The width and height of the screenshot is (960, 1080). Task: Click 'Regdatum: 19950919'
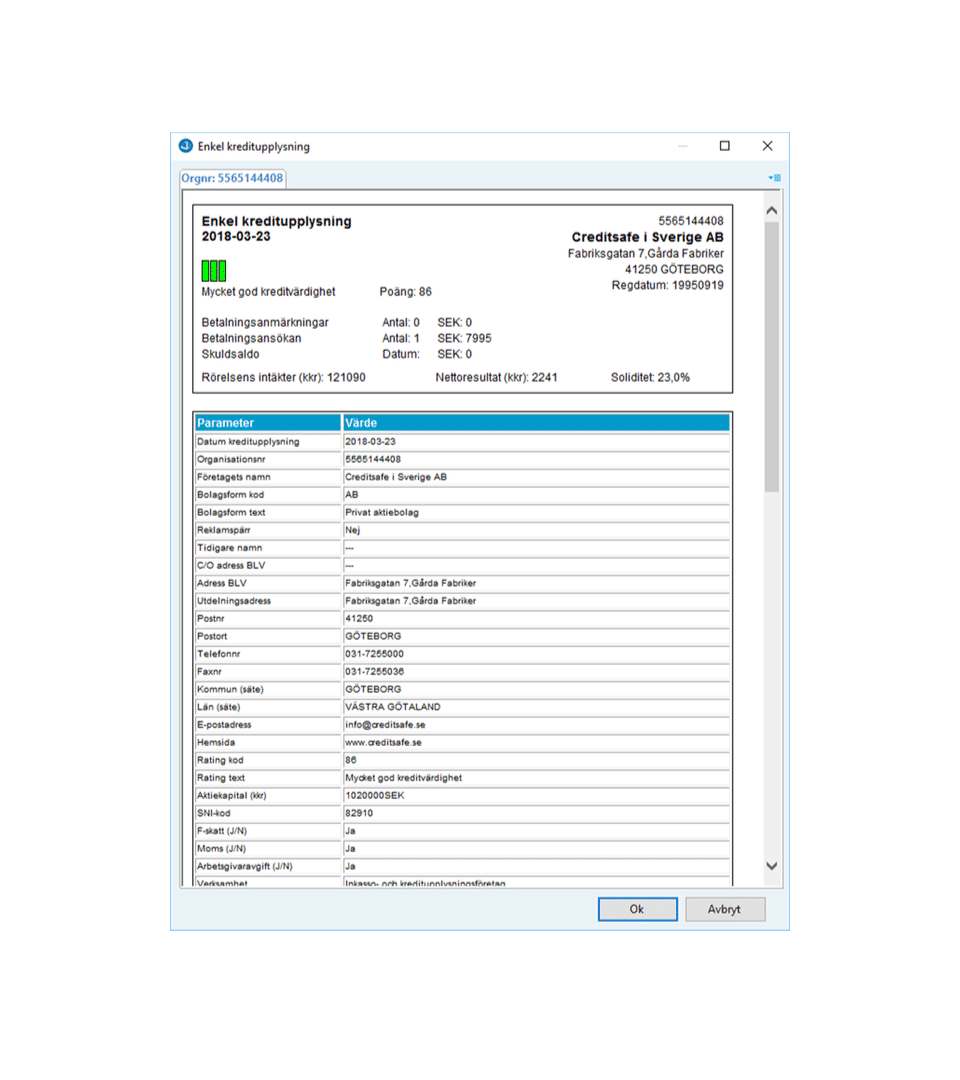[667, 285]
